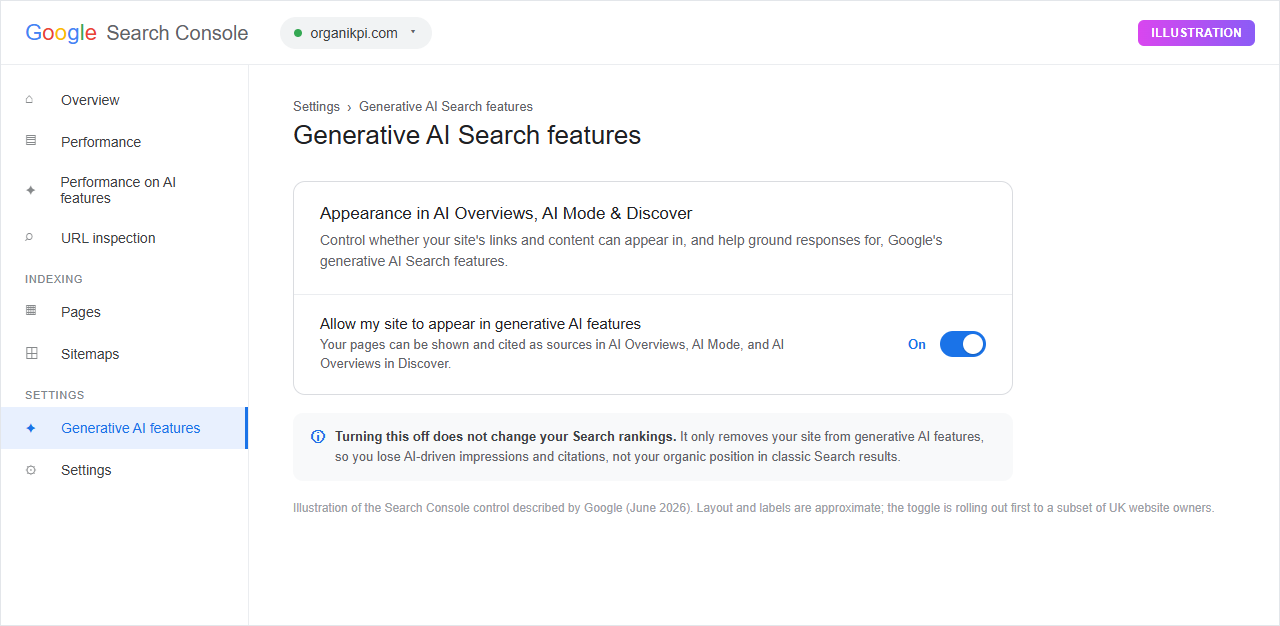The width and height of the screenshot is (1280, 626).
Task: Click the Performance chart icon
Action: point(30,141)
